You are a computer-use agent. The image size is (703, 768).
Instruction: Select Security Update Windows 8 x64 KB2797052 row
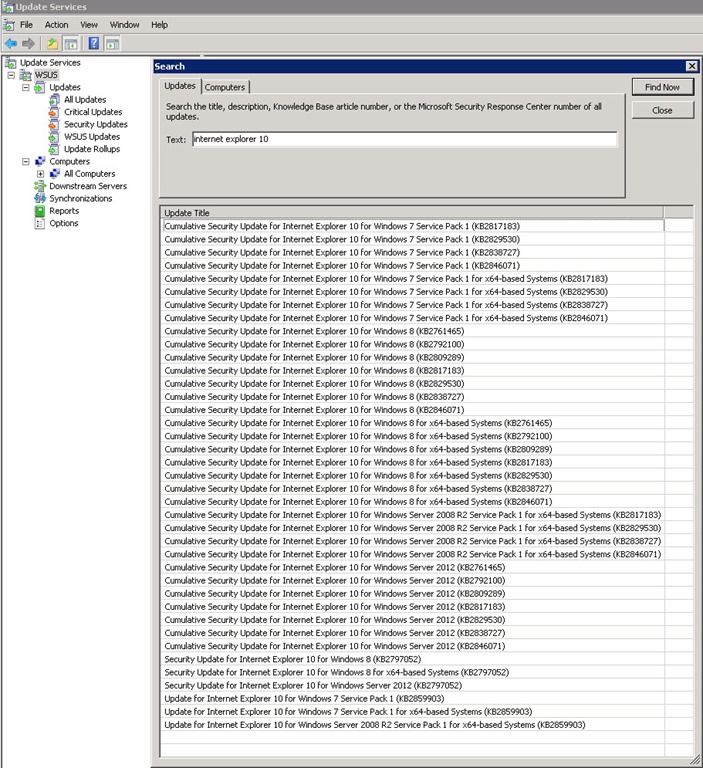tap(412, 672)
